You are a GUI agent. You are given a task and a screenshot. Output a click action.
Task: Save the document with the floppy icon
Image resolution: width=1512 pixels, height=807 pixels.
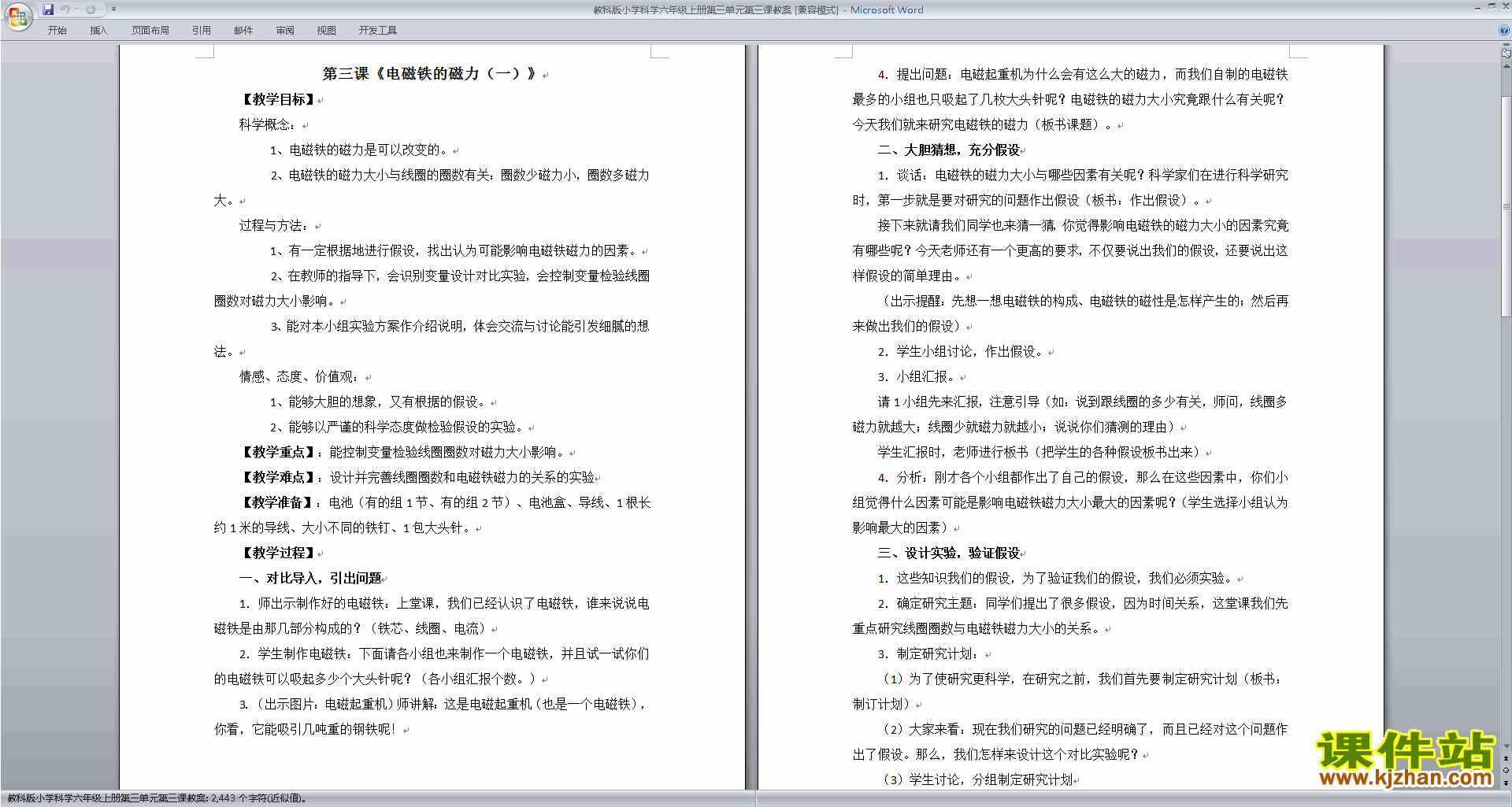48,9
